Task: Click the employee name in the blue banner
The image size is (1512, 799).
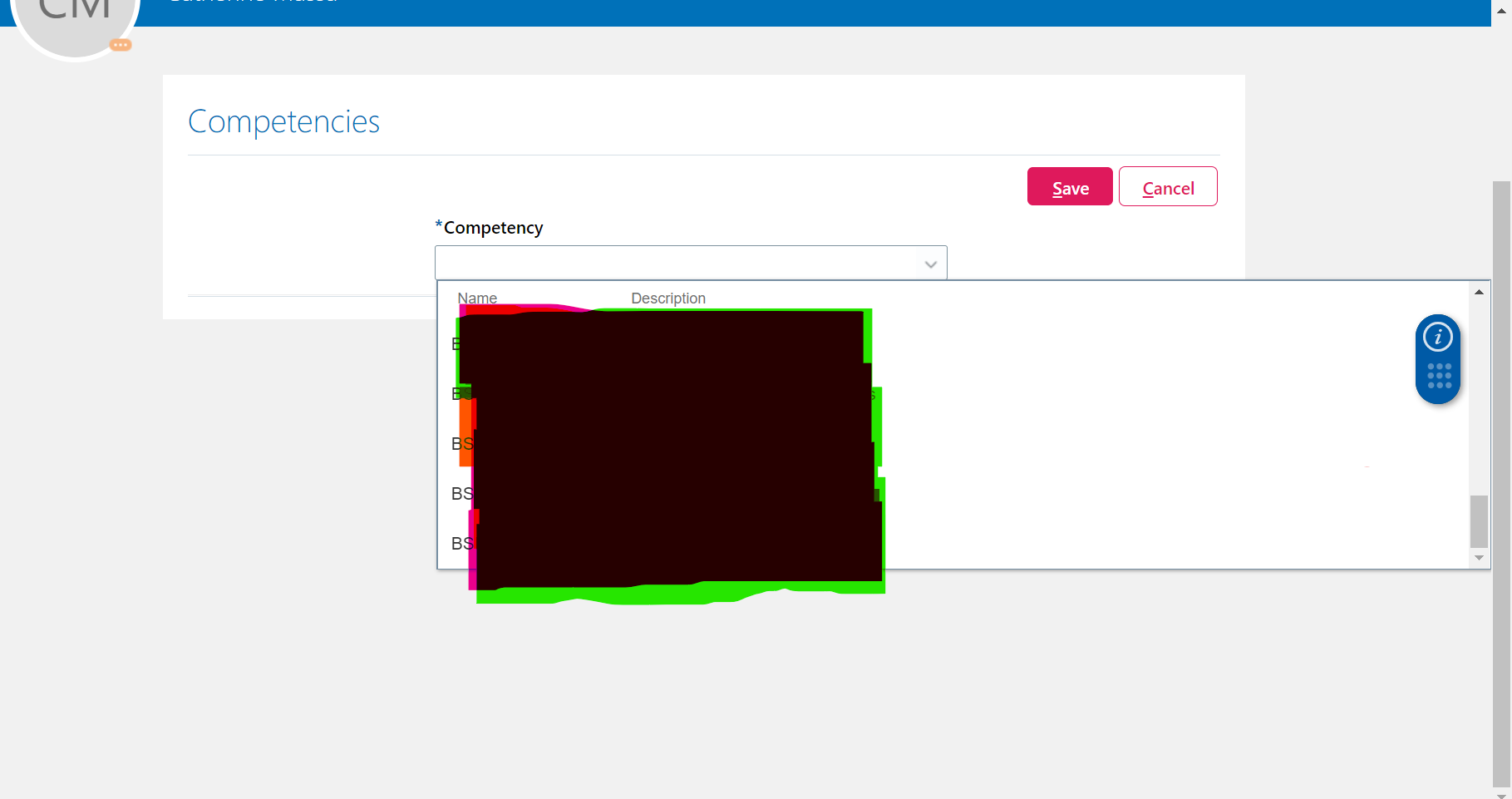Action: click(252, 3)
